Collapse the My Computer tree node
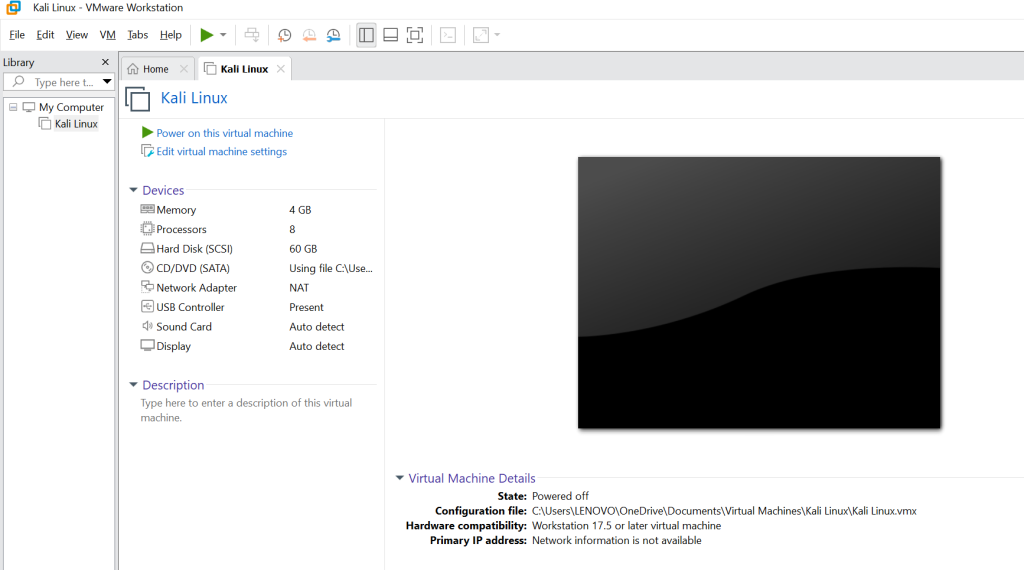 pos(12,107)
